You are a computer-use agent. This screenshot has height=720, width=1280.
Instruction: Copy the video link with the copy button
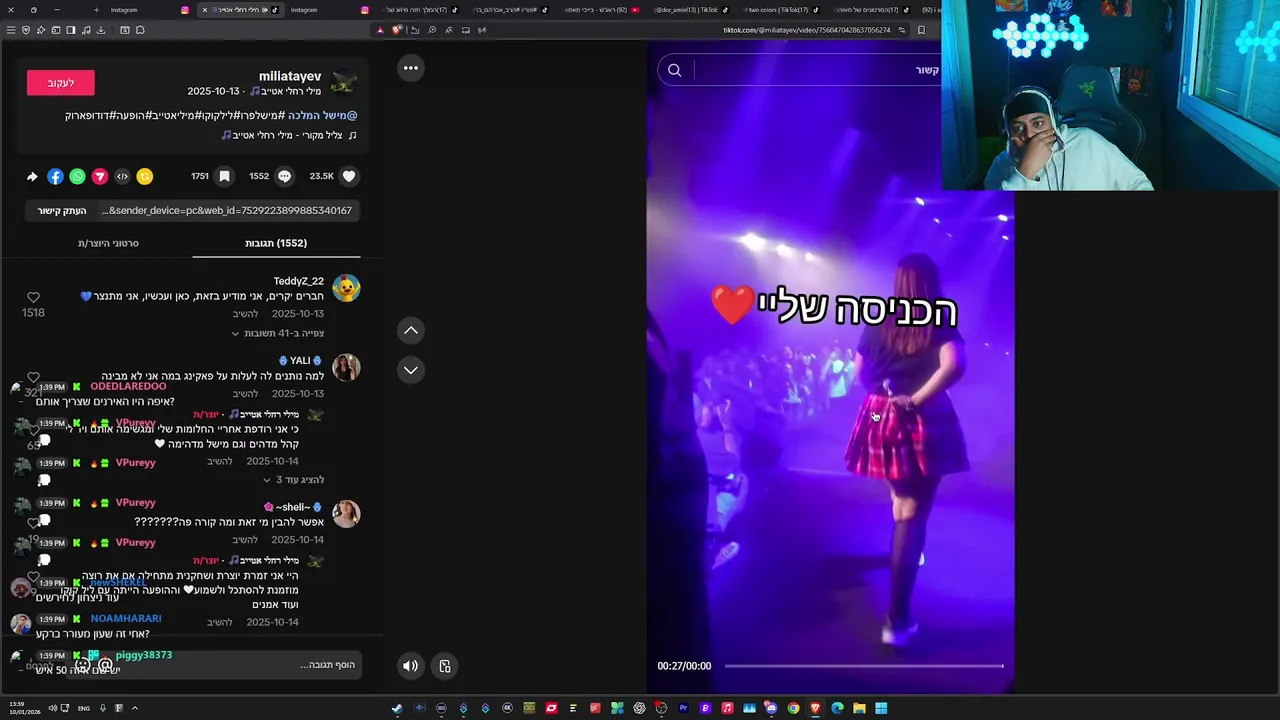click(62, 211)
